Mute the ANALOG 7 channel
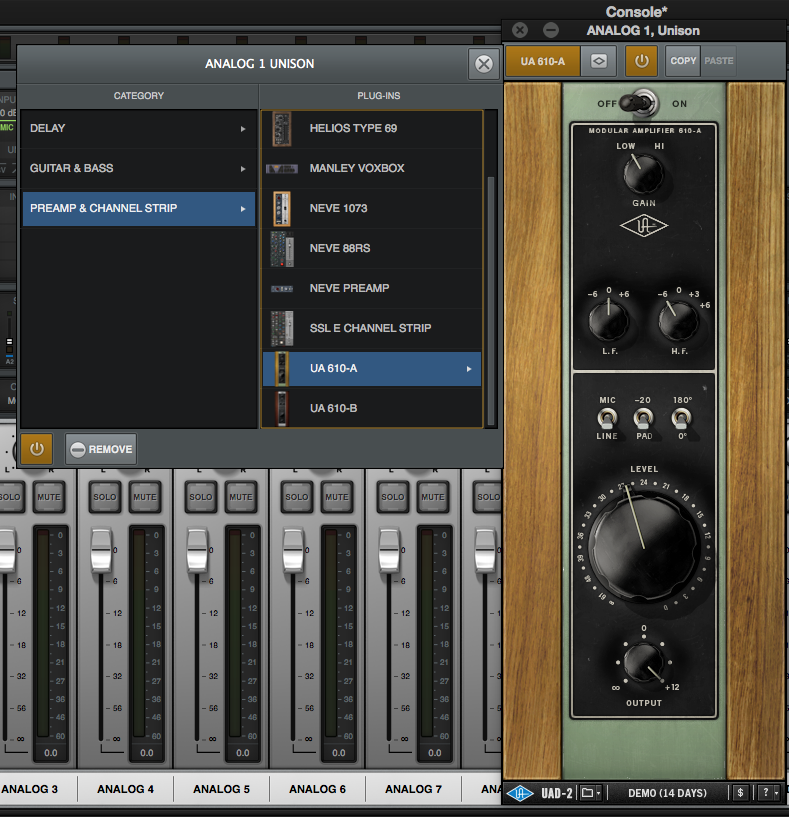The width and height of the screenshot is (789, 817). click(x=433, y=497)
